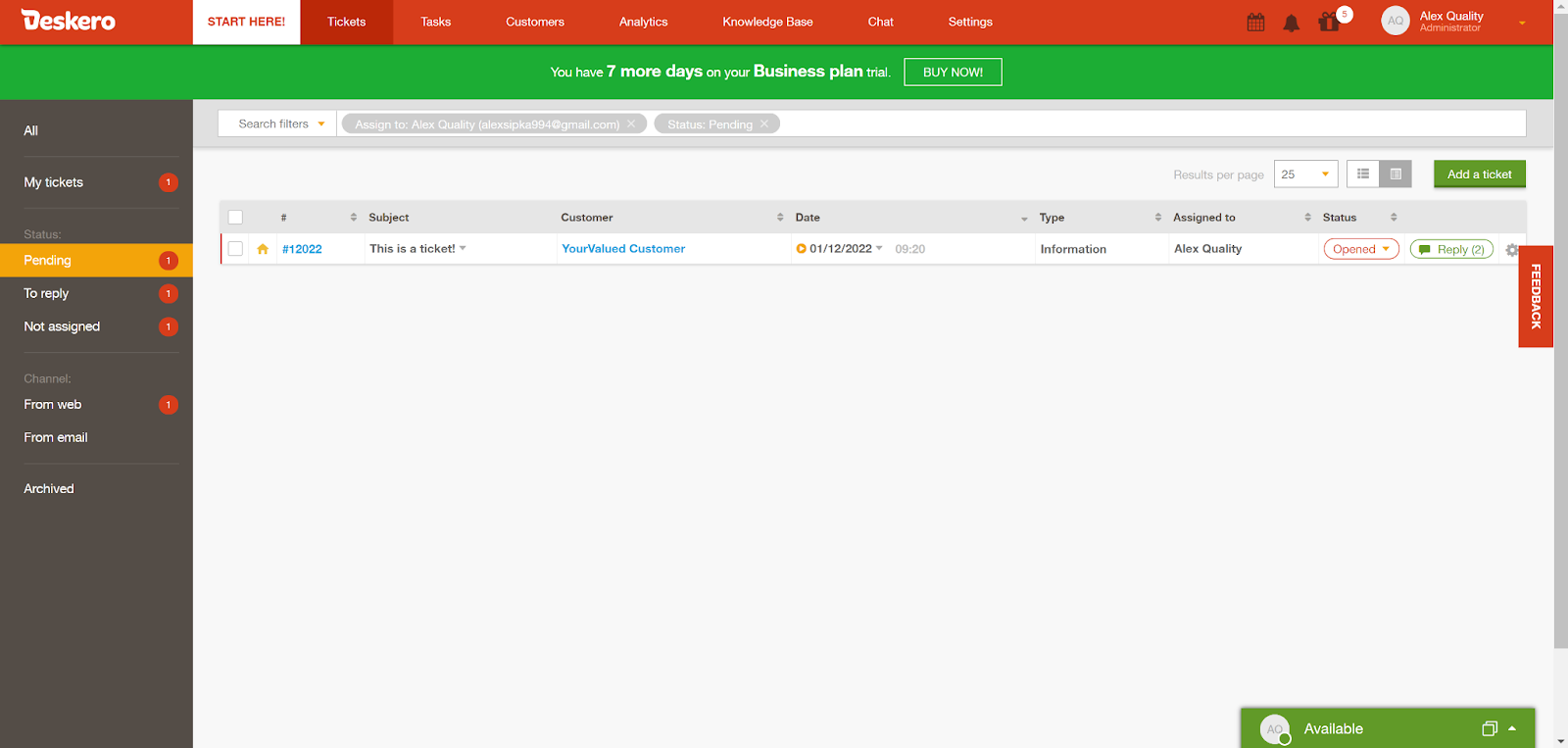Viewport: 1568px width, 748px height.
Task: Open the calendar icon in header
Action: pyautogui.click(x=1255, y=23)
